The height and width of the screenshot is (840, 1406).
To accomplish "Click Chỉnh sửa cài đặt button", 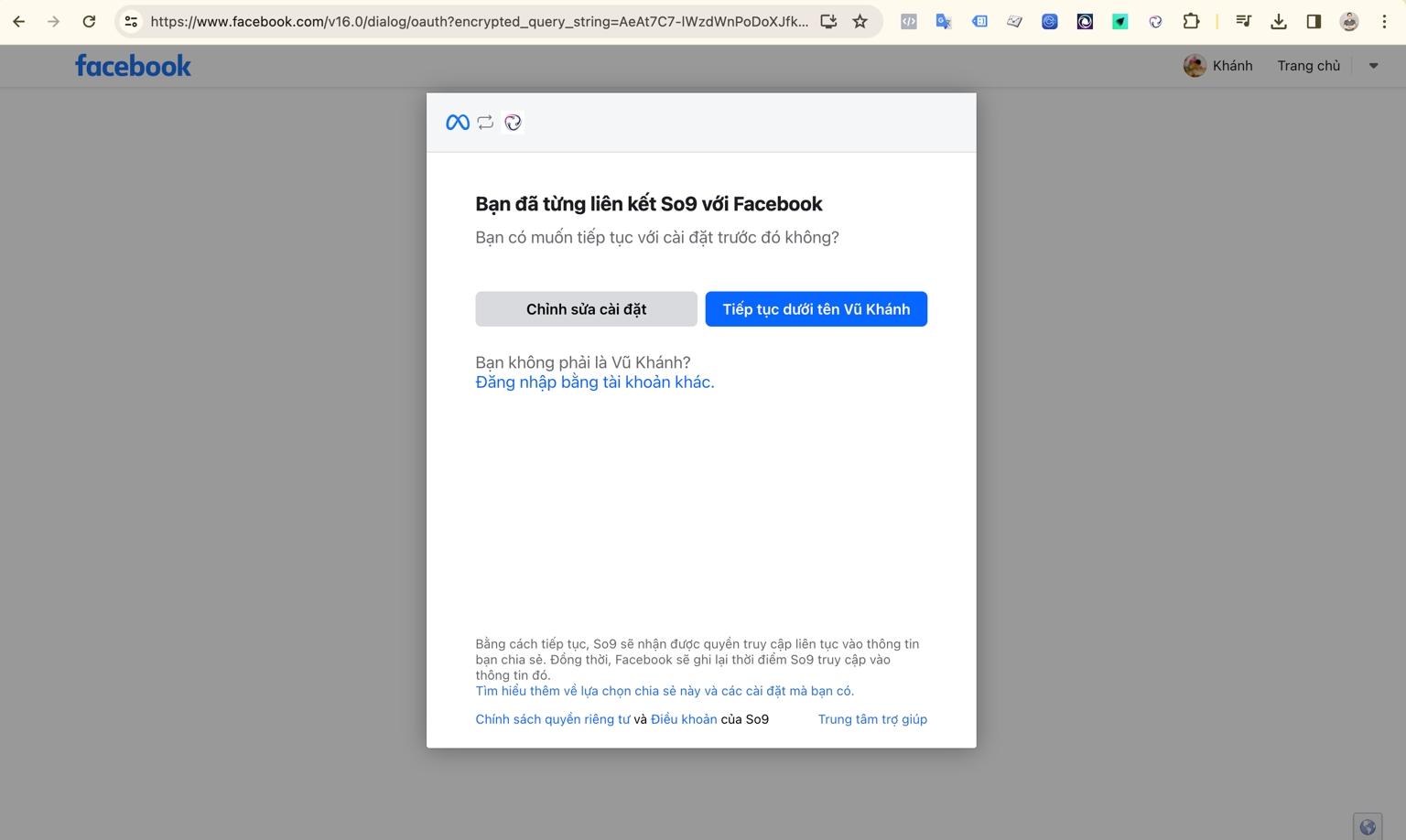I will tap(586, 309).
